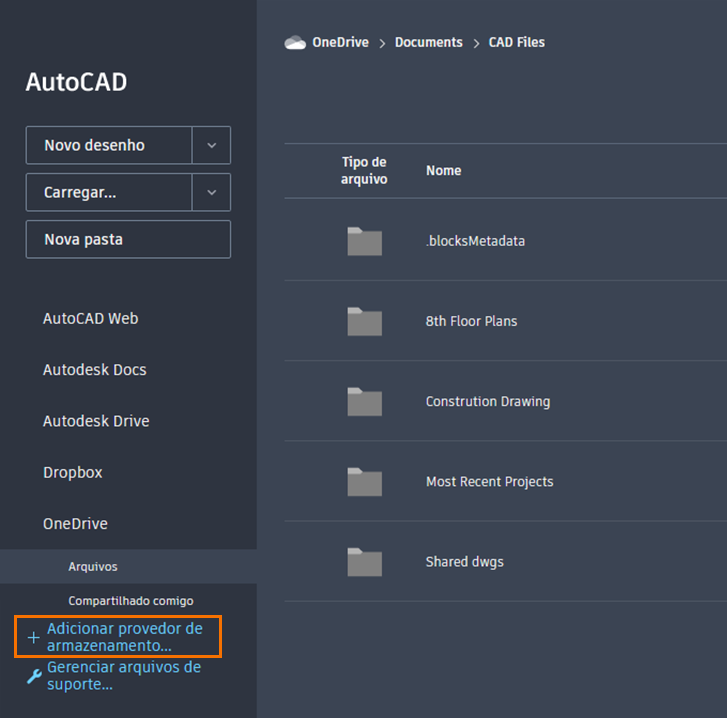
Task: Click the Carregar... button
Action: [109, 192]
